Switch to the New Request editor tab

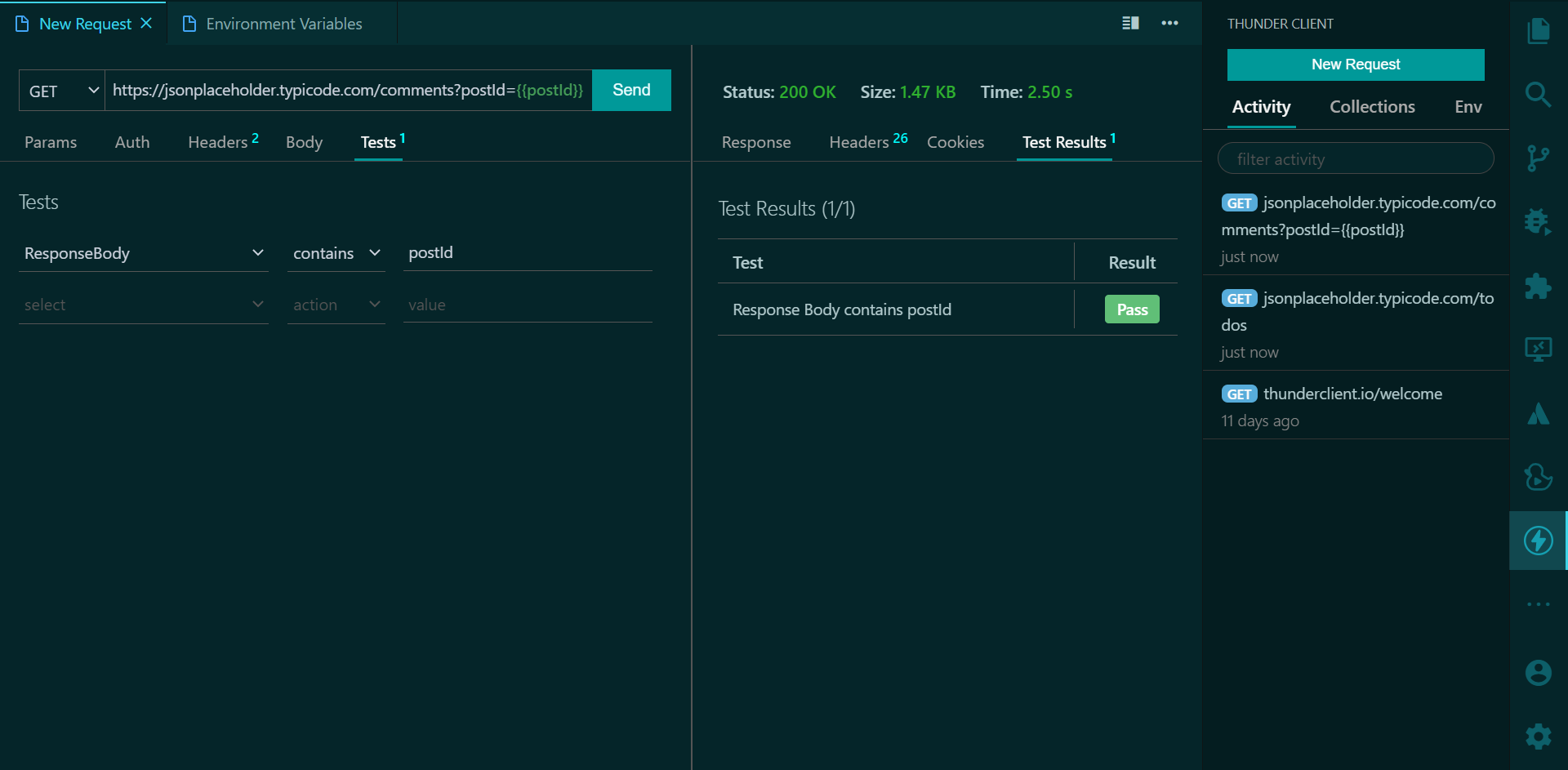(85, 24)
